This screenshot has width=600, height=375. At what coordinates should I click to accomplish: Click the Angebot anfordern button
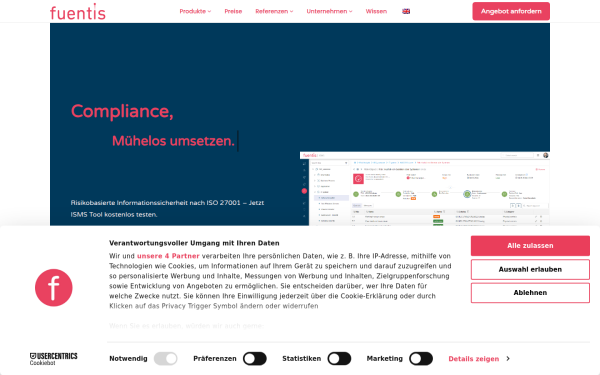(511, 11)
